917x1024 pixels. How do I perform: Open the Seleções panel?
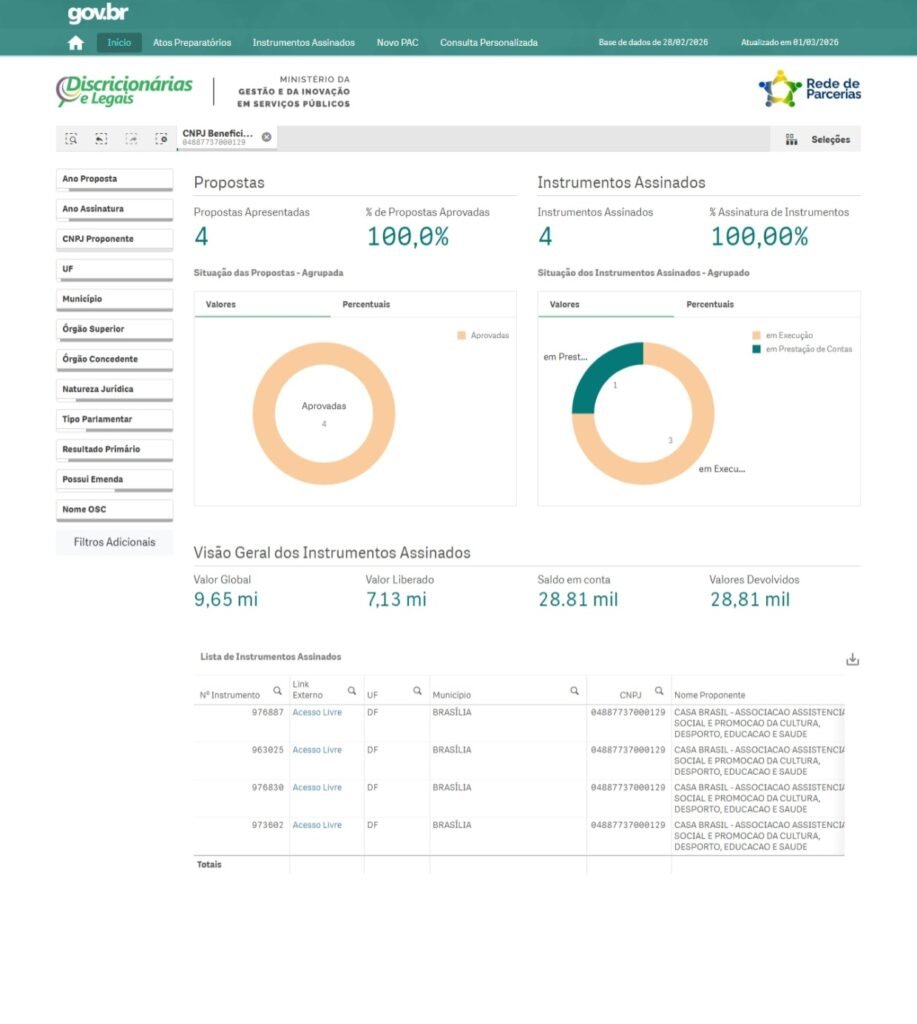click(x=819, y=140)
